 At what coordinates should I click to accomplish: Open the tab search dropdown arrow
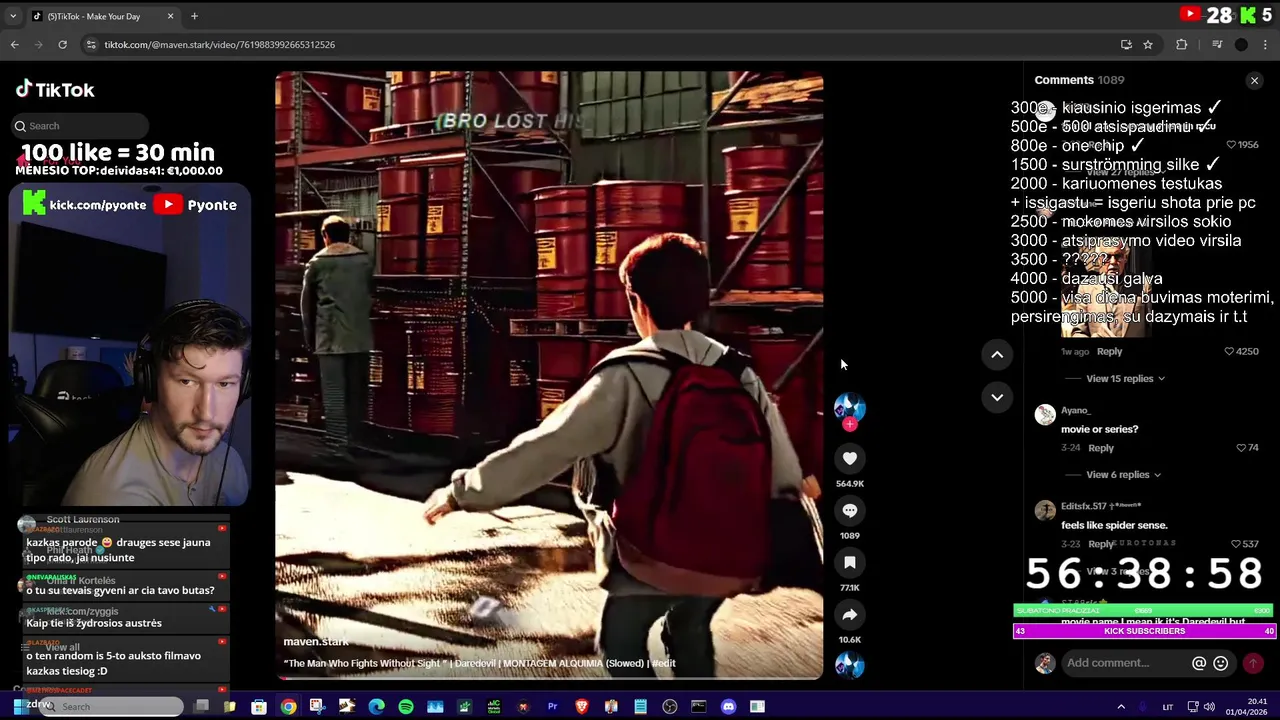coord(13,16)
